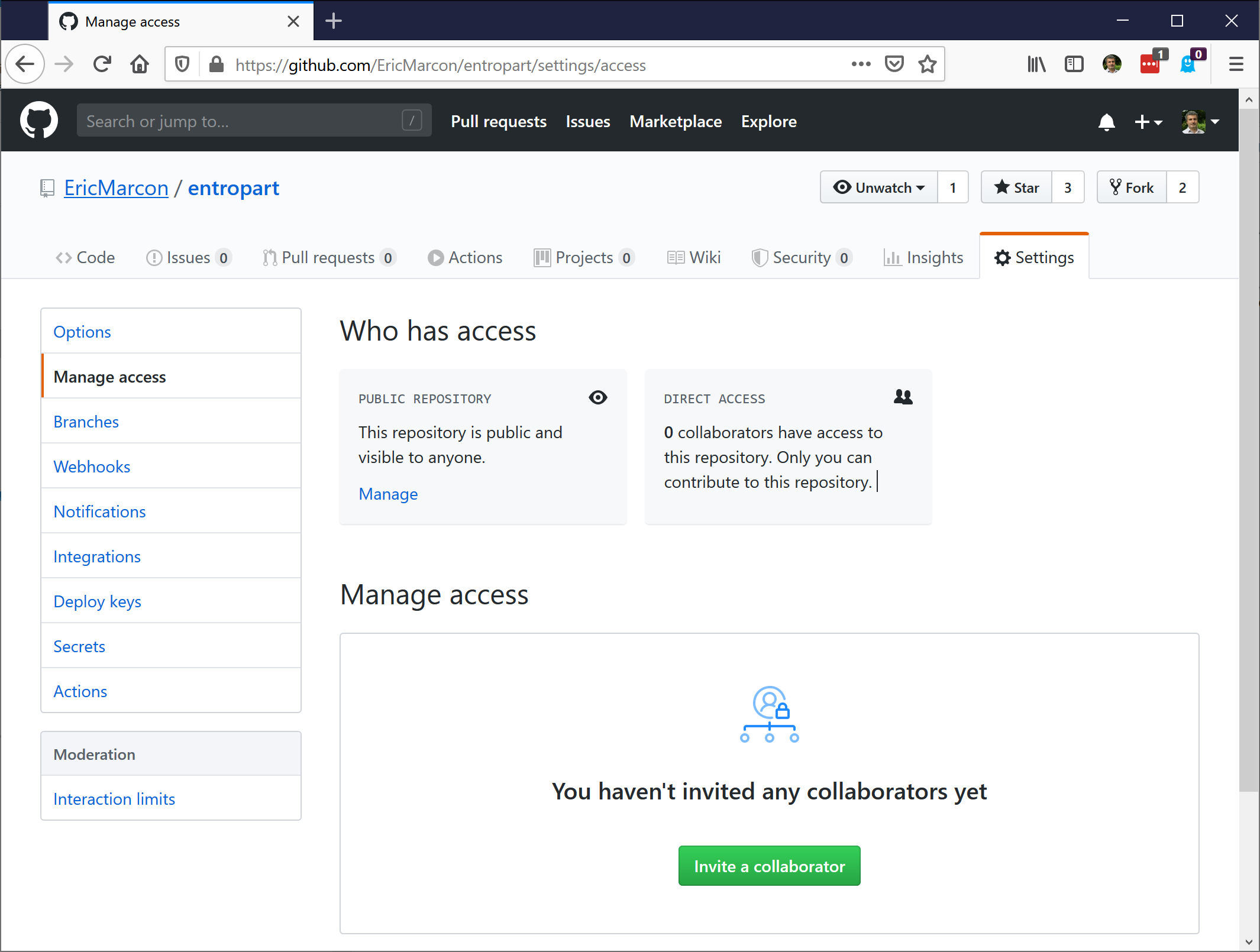Click the browser forward arrow

[x=64, y=64]
